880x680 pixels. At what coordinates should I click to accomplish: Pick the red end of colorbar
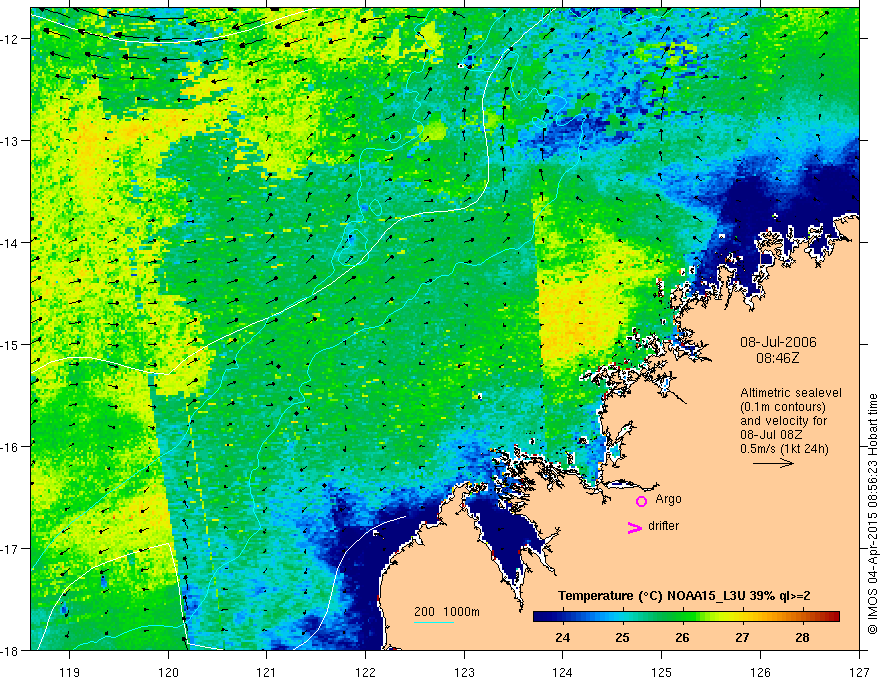[833, 617]
